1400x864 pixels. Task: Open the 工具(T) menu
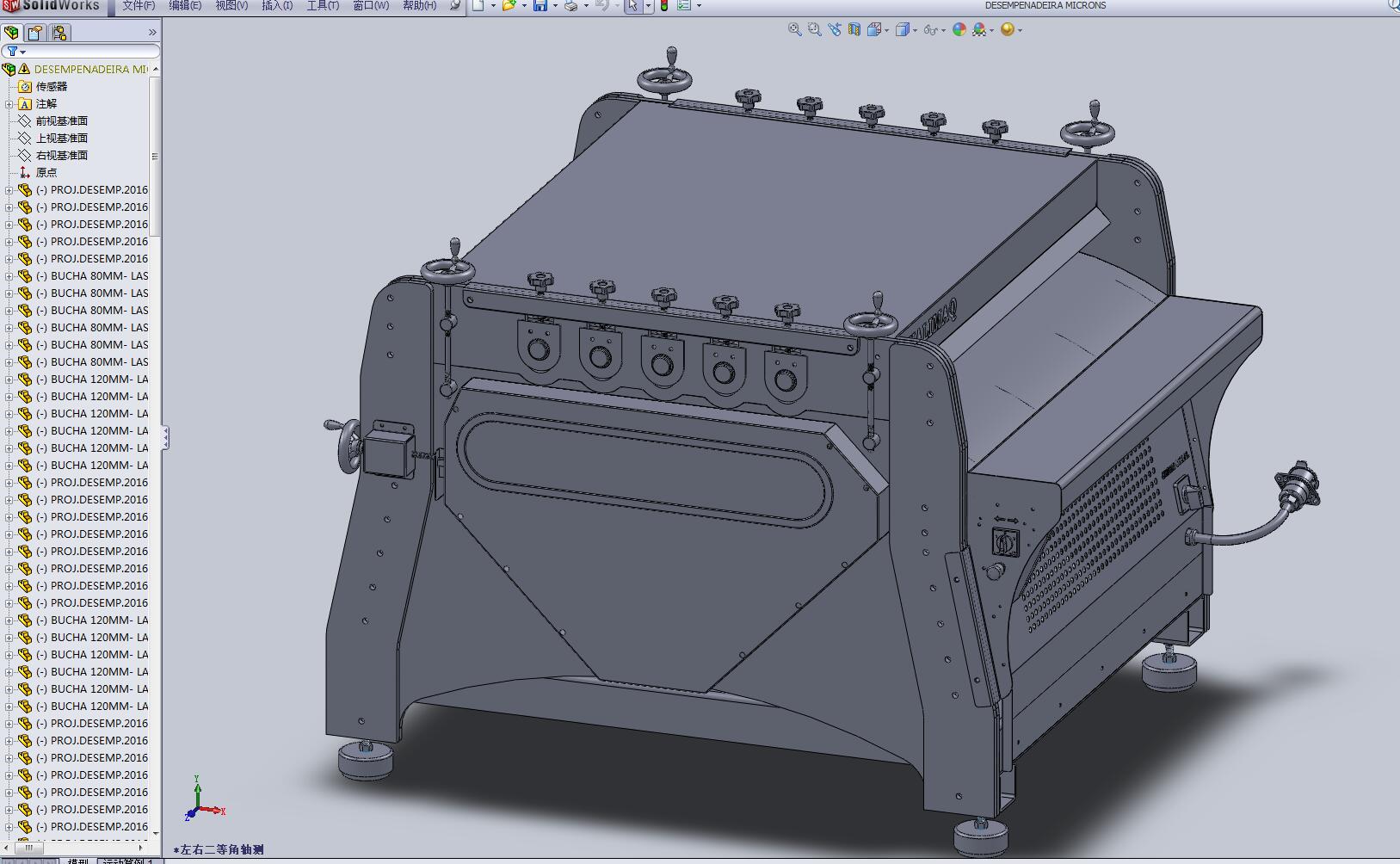(323, 5)
